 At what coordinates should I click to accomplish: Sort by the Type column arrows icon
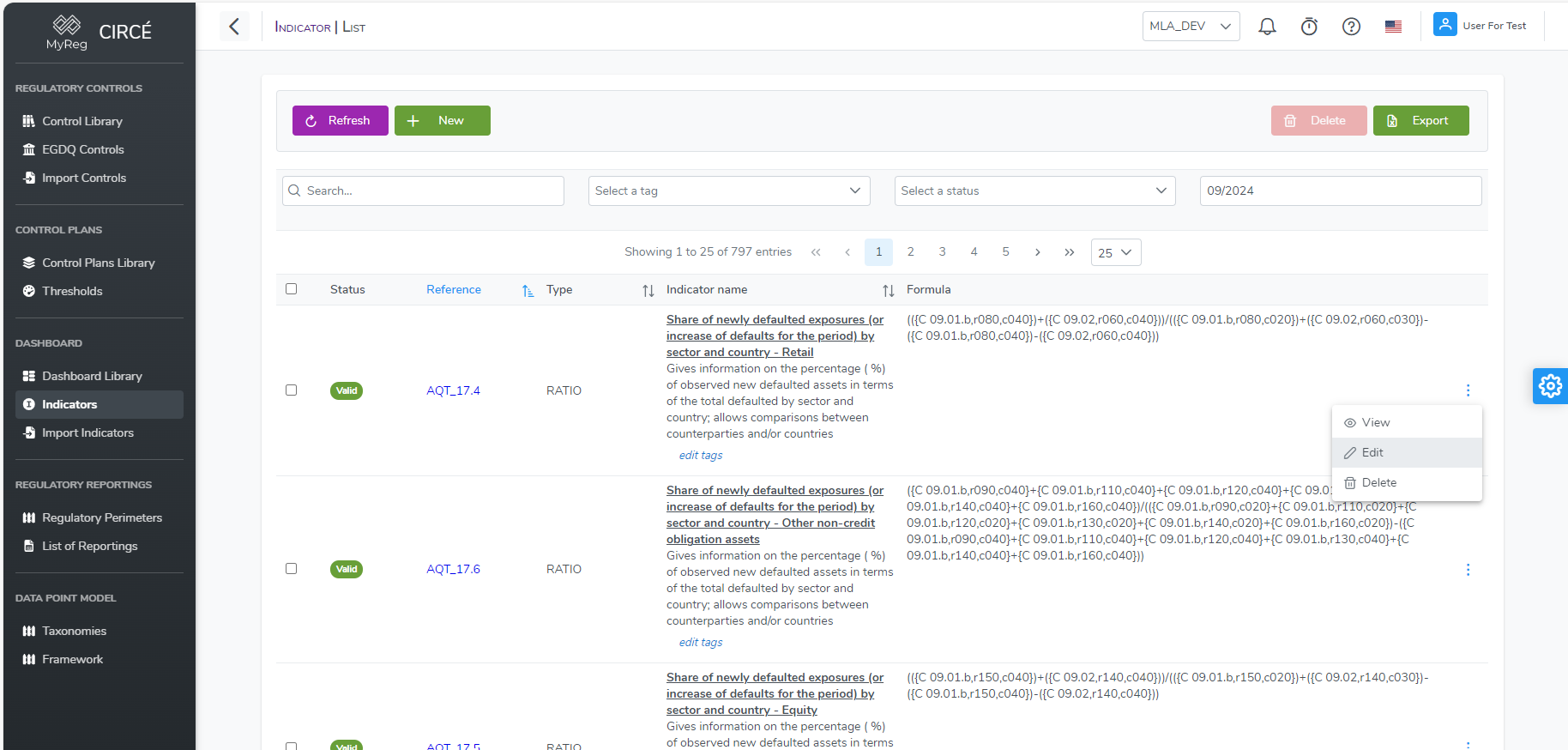[648, 291]
